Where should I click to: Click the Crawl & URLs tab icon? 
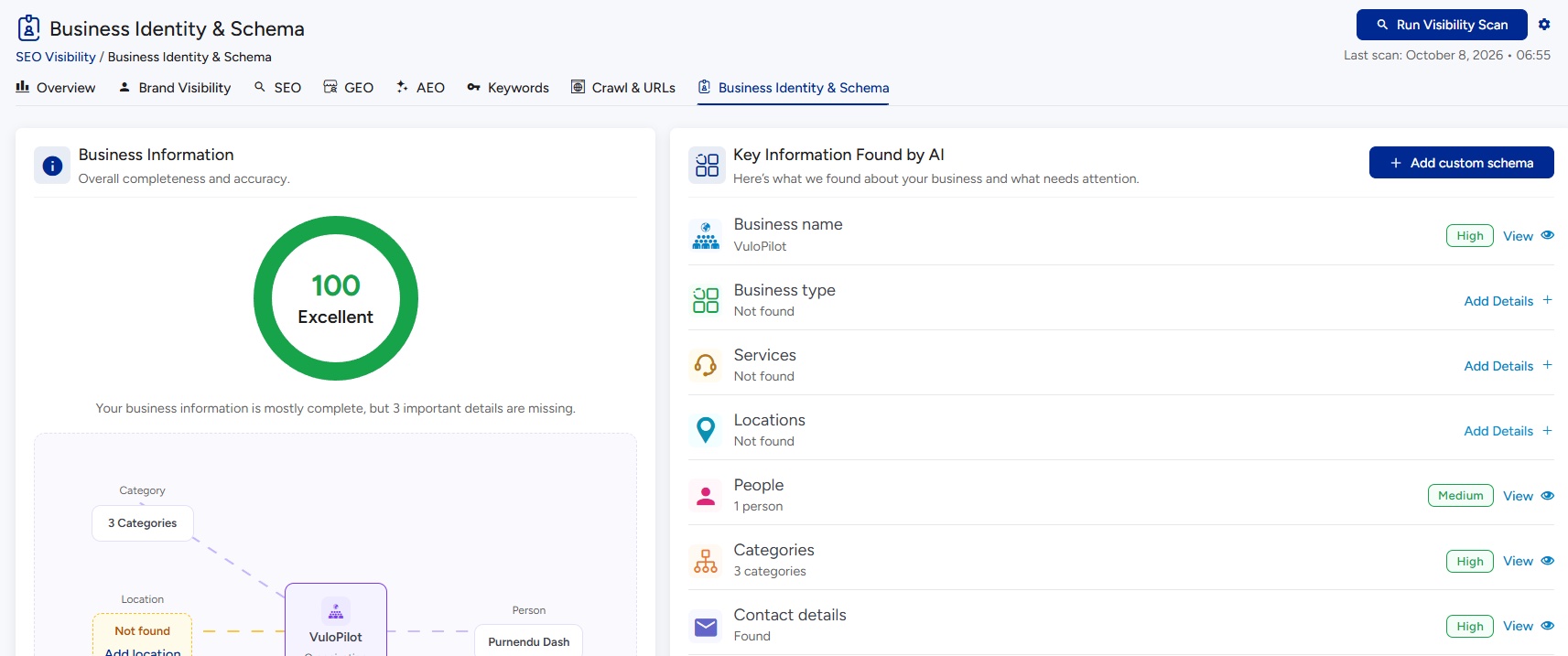click(x=578, y=87)
